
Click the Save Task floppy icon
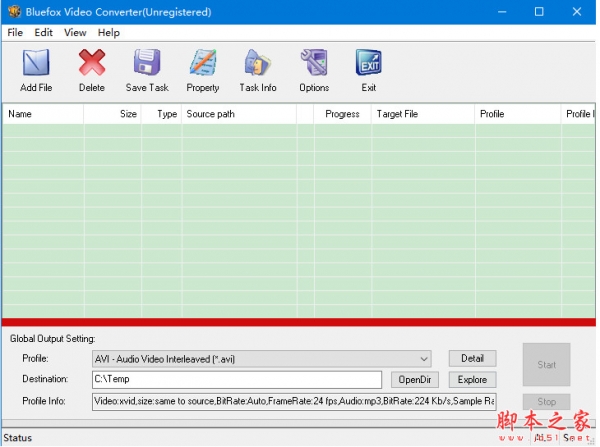pyautogui.click(x=147, y=62)
